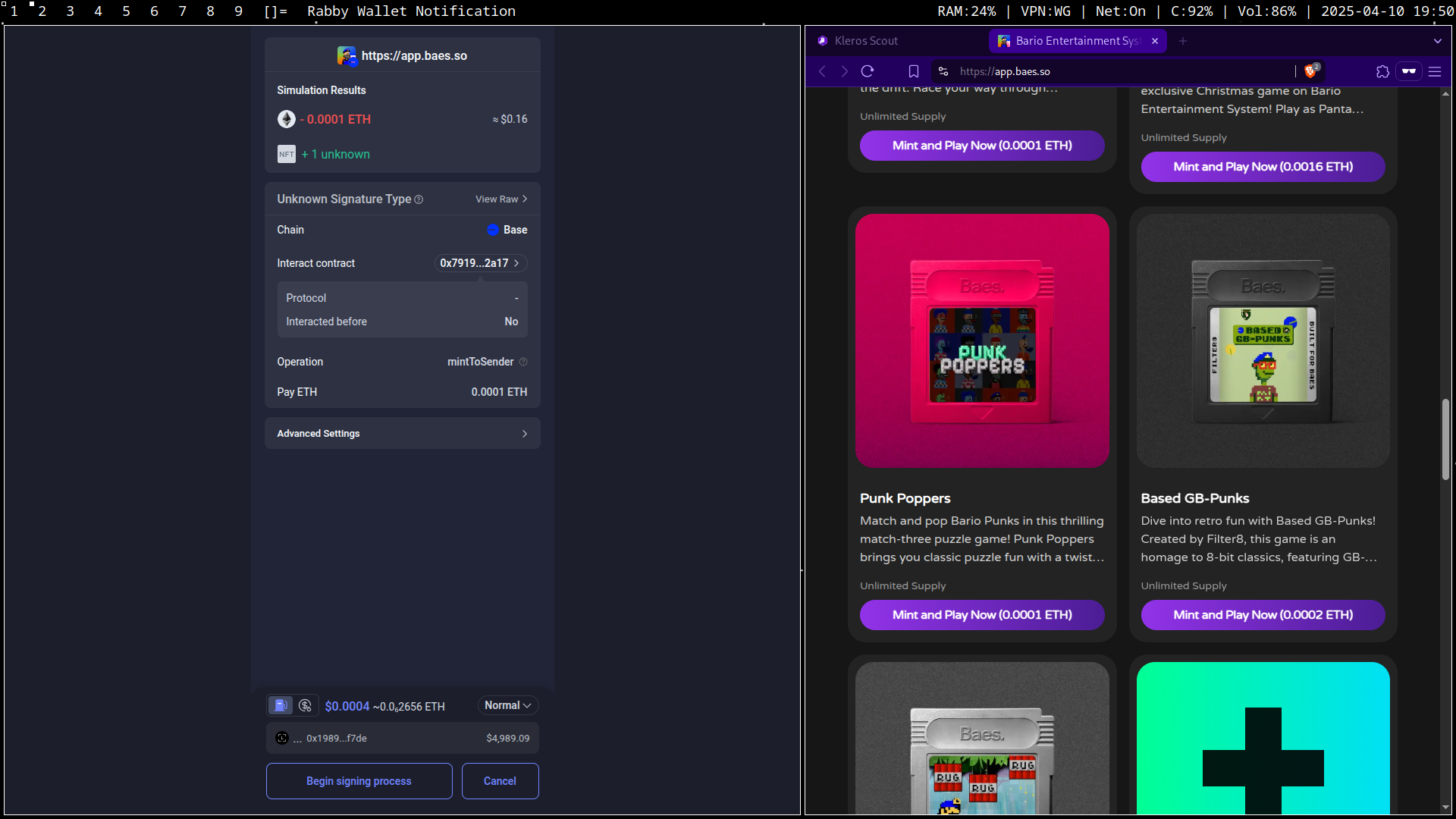Open the silver RUG cartridge card image
This screenshot has height=819, width=1456.
[x=982, y=739]
